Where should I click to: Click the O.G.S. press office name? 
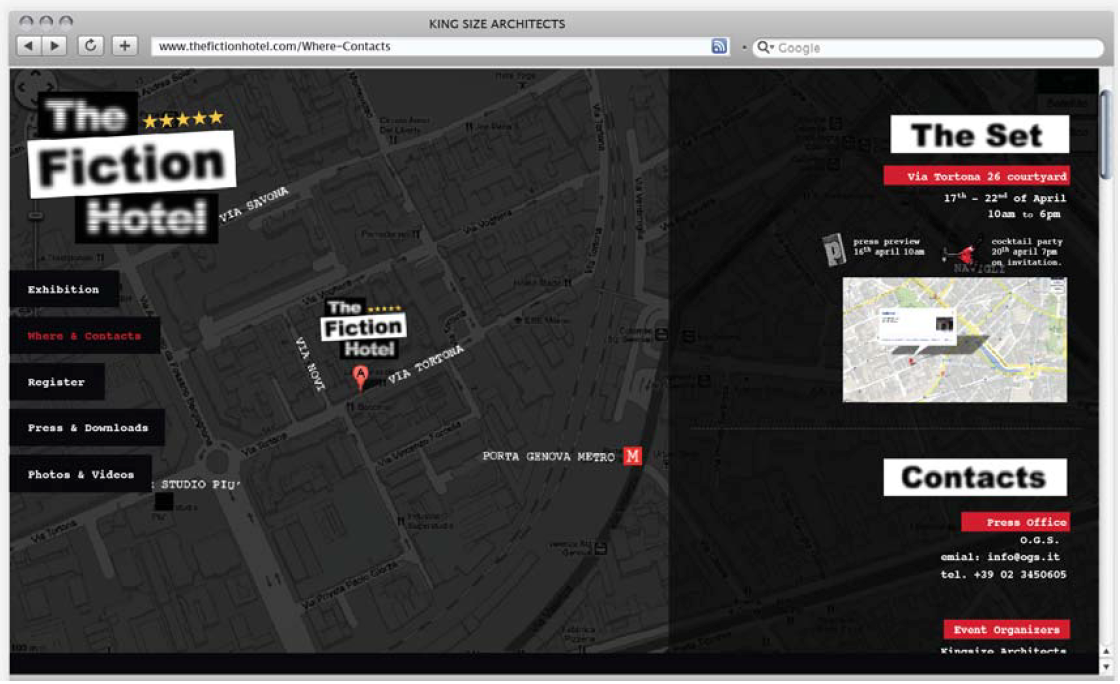1039,540
